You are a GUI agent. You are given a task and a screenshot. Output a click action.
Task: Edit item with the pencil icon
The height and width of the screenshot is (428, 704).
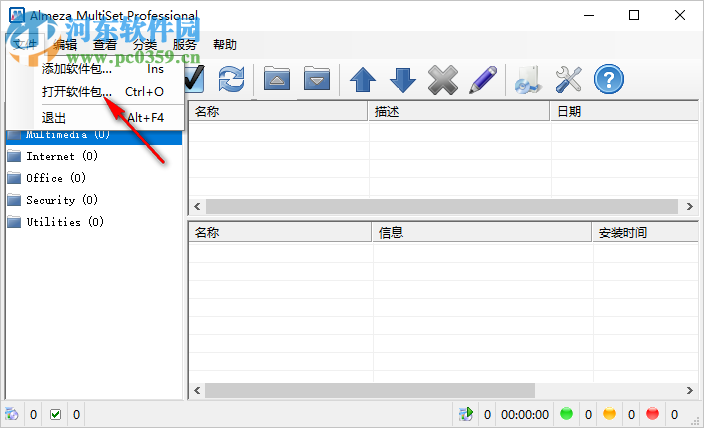483,80
